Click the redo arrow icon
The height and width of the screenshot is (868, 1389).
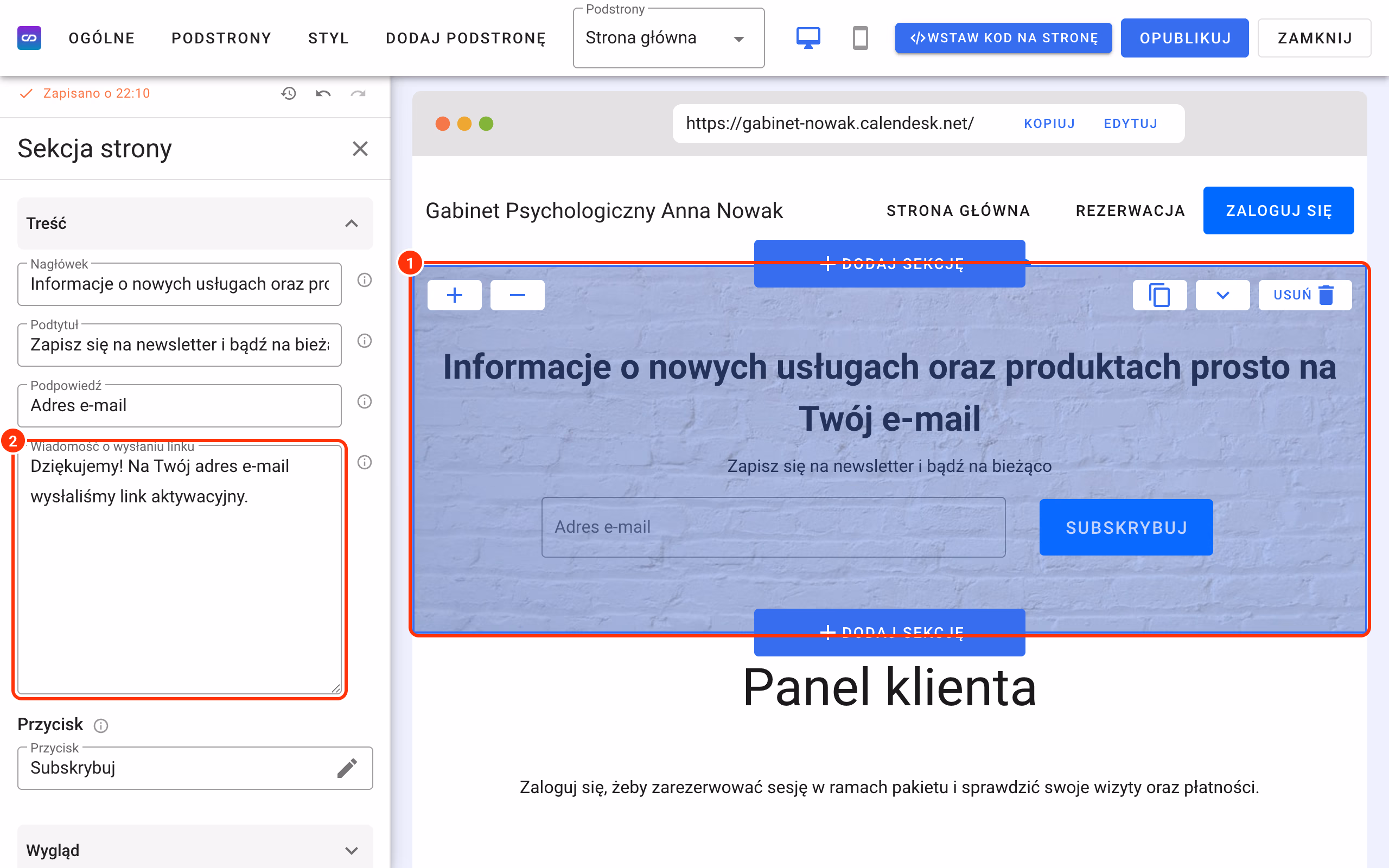(358, 93)
